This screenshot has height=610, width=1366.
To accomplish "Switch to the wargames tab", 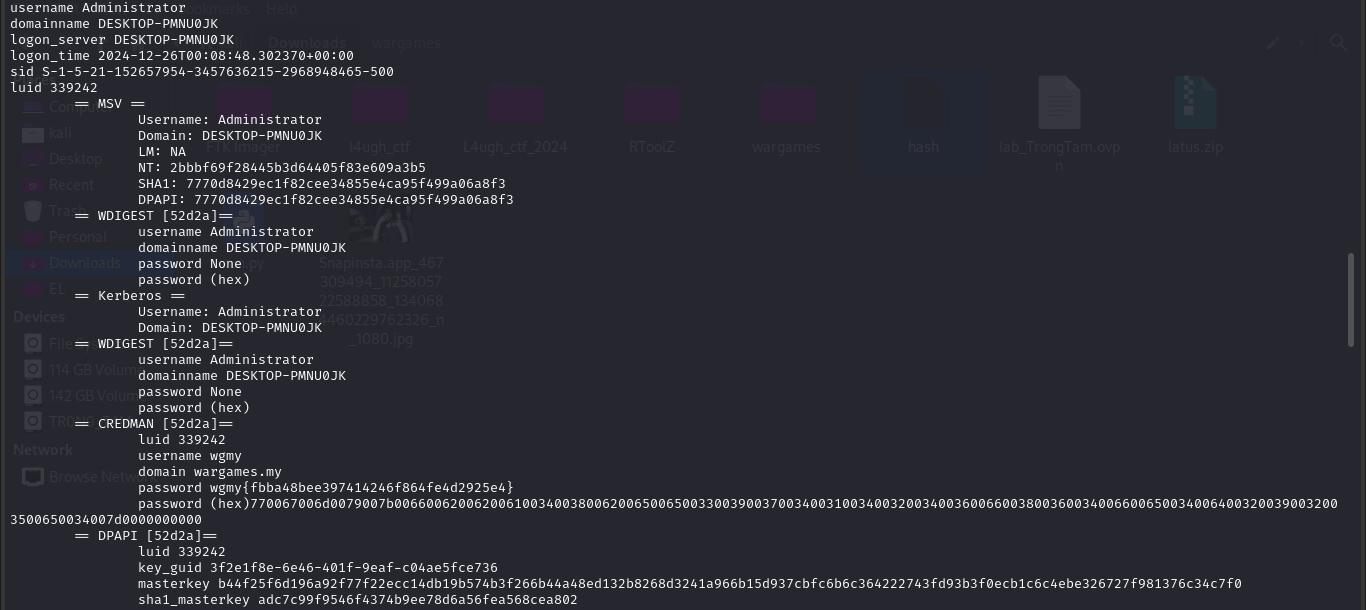I will [405, 43].
